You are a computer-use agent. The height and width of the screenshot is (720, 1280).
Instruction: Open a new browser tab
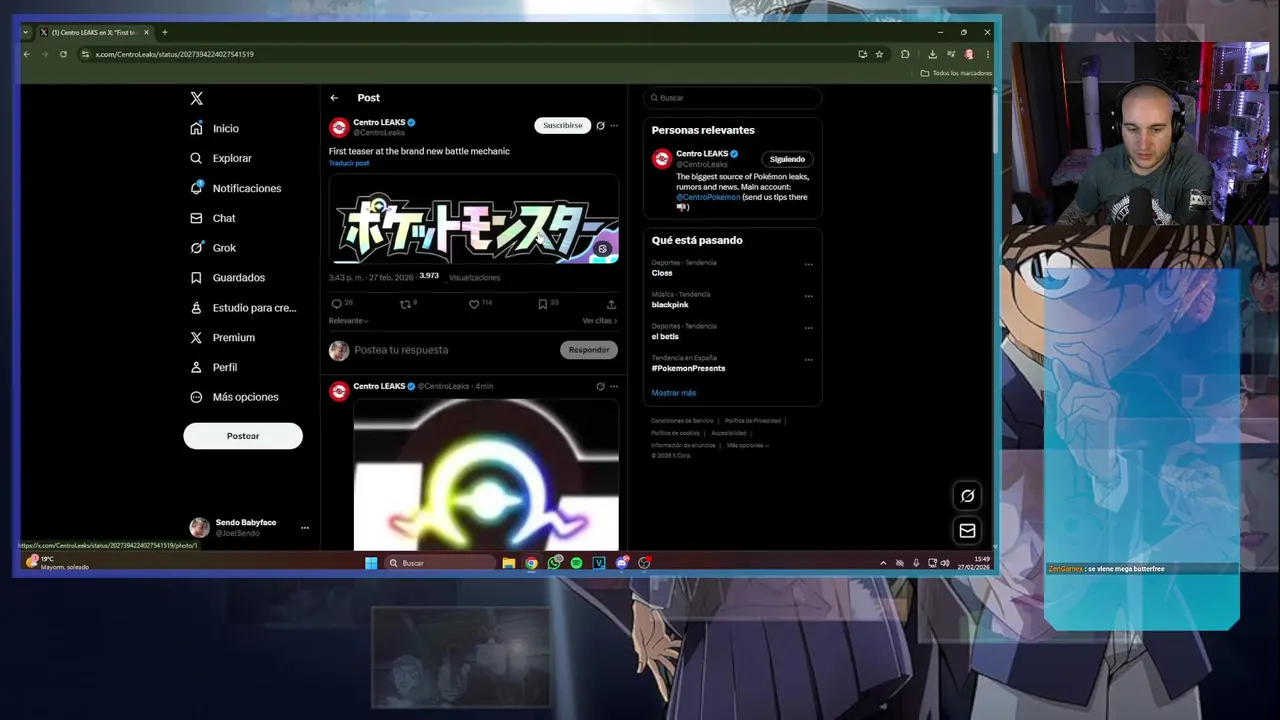tap(164, 32)
